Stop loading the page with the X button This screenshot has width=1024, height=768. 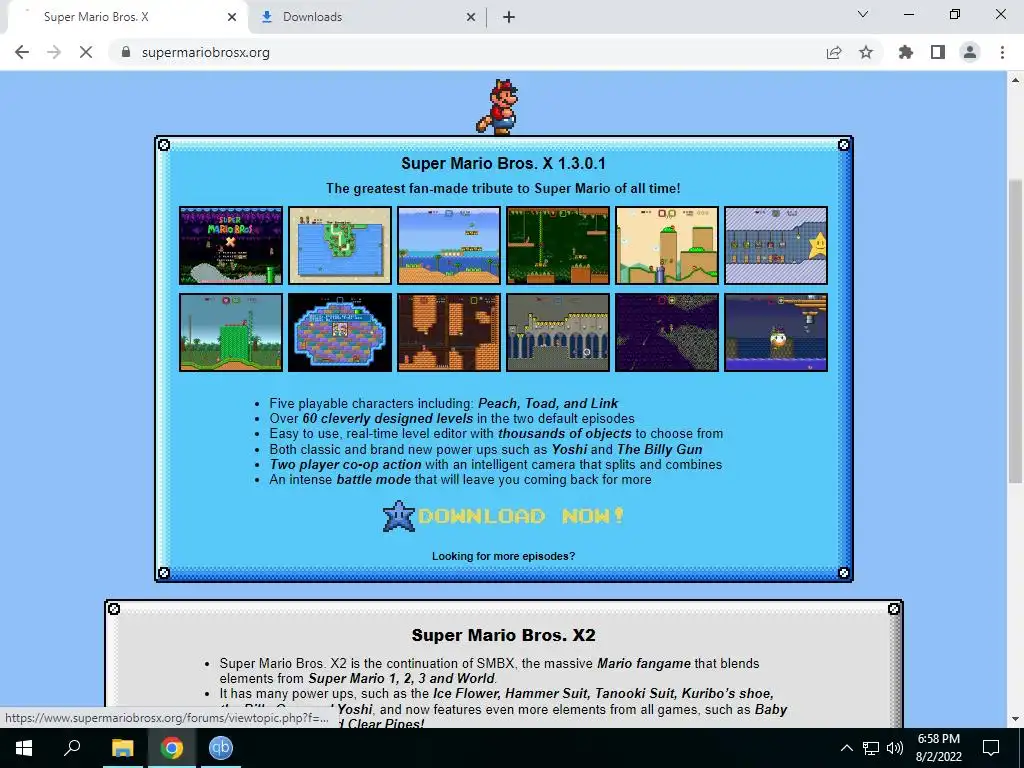click(86, 52)
